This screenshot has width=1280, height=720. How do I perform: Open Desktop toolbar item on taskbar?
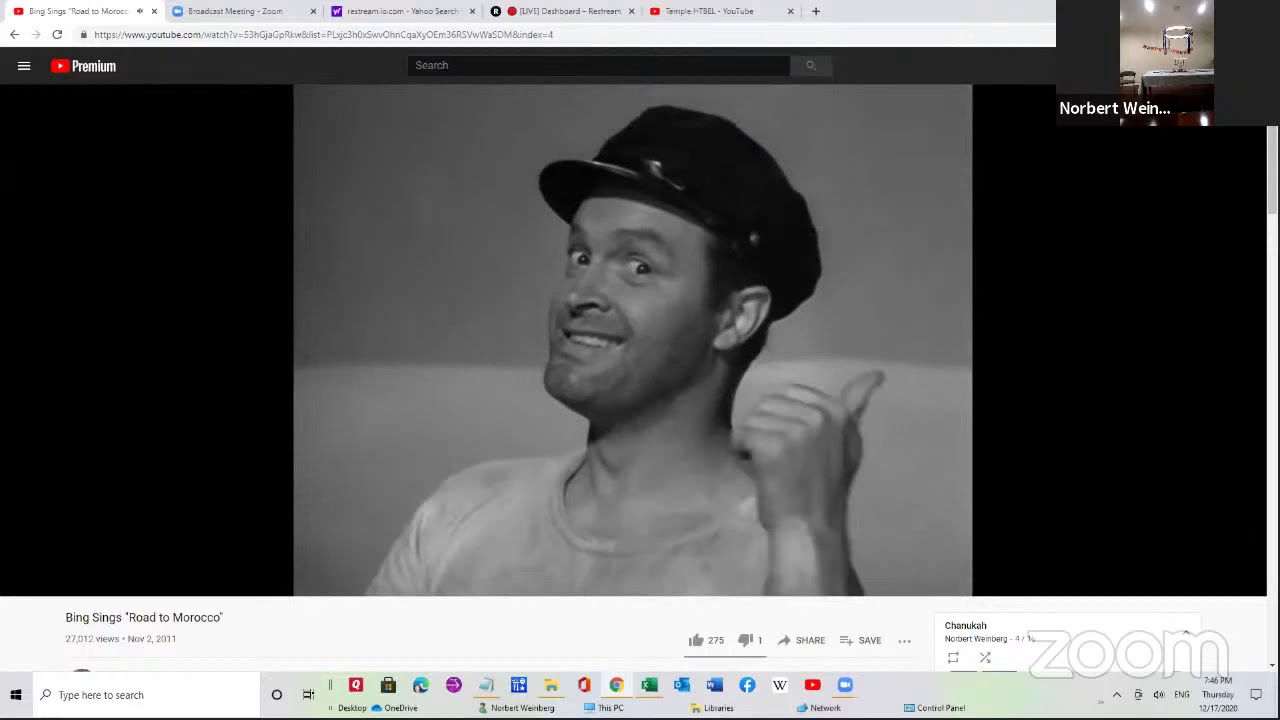[x=352, y=708]
